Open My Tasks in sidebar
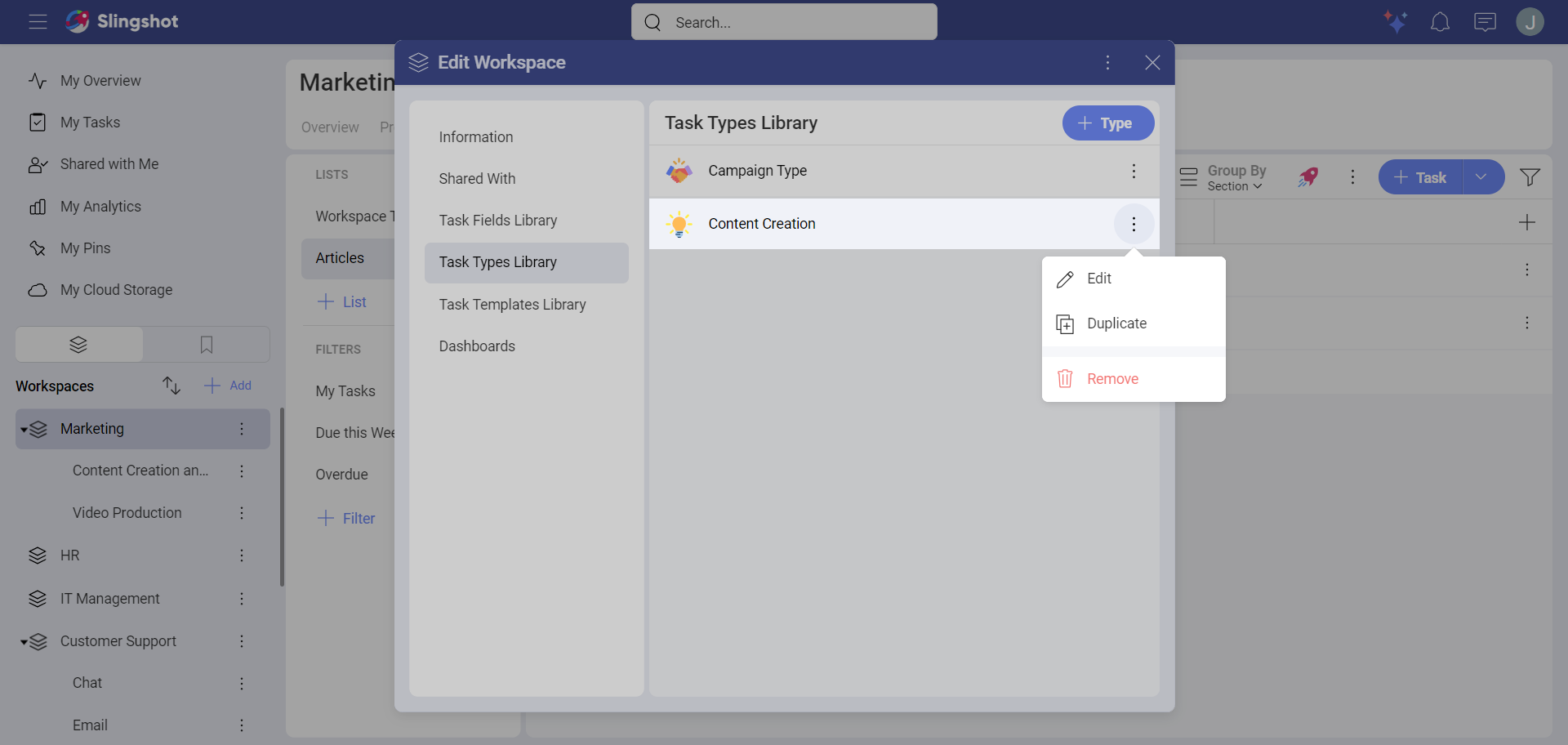 (90, 123)
